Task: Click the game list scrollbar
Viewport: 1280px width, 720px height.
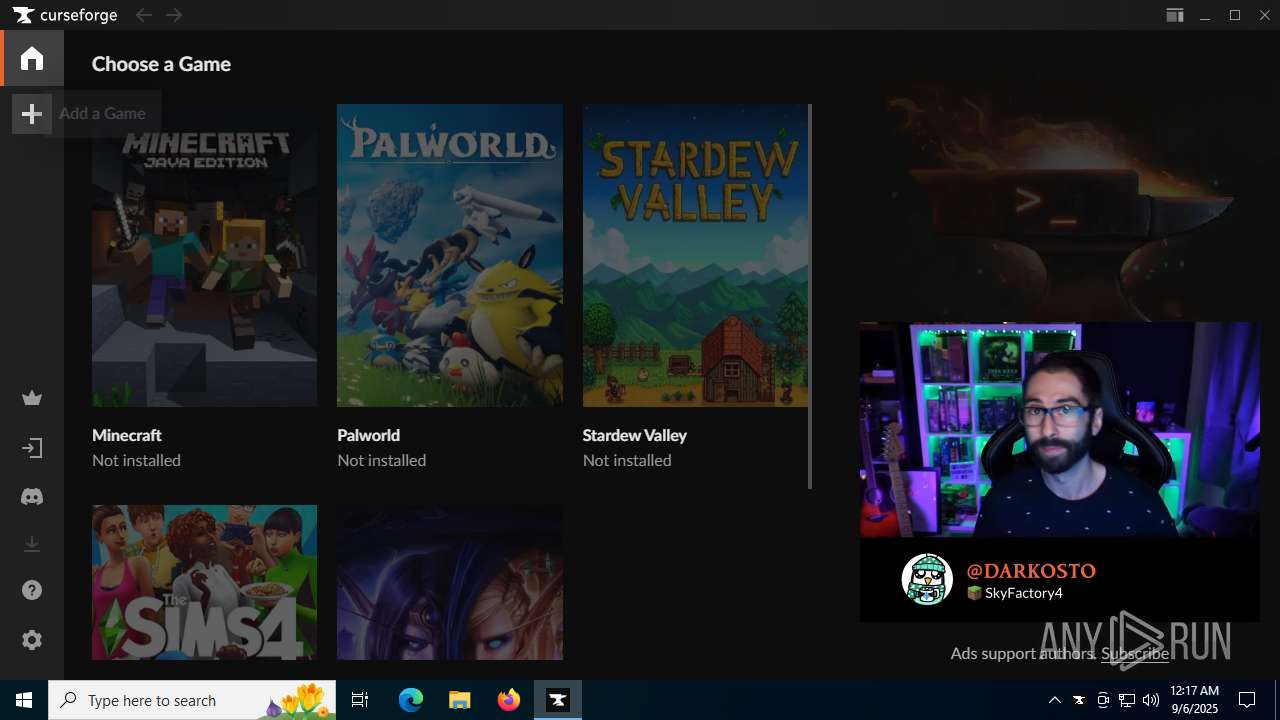Action: pyautogui.click(x=810, y=296)
